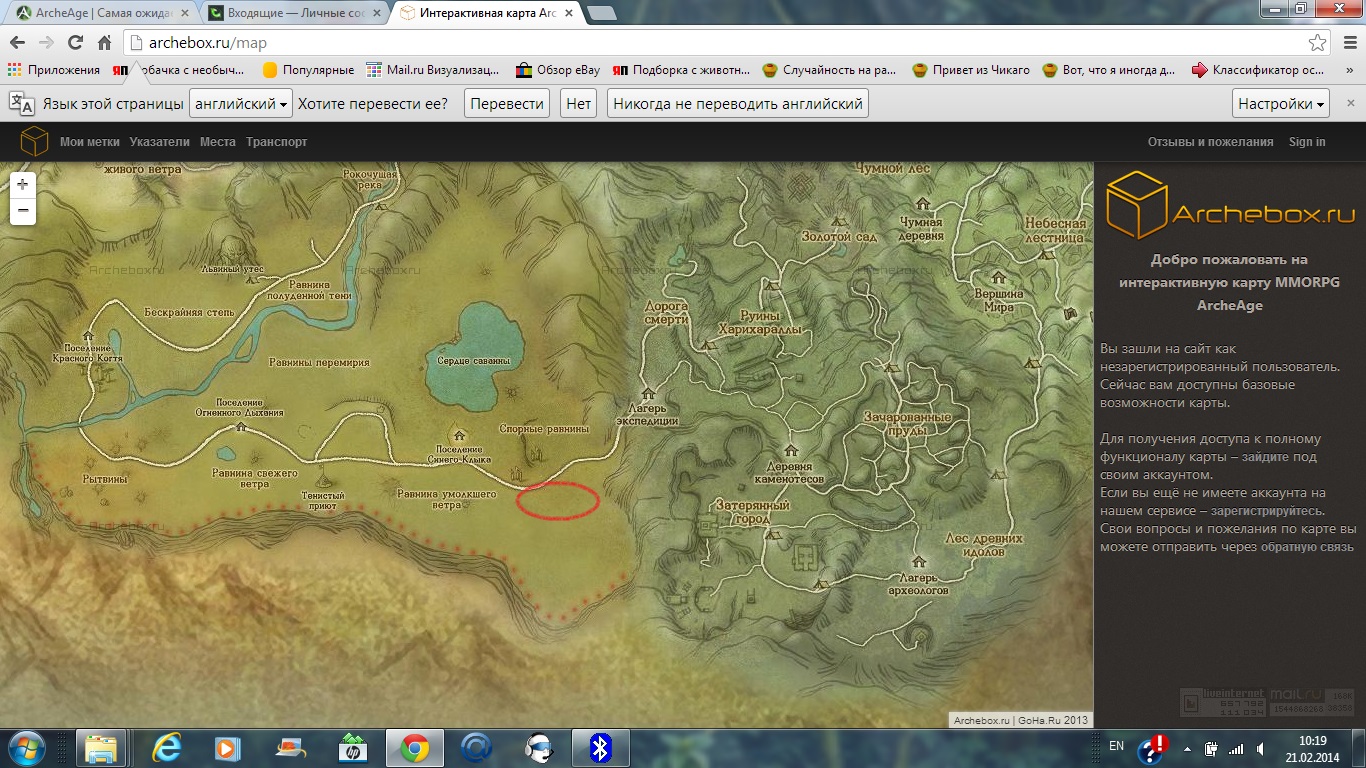
Task: Click the translate icon in translation bar
Action: pyautogui.click(x=21, y=104)
